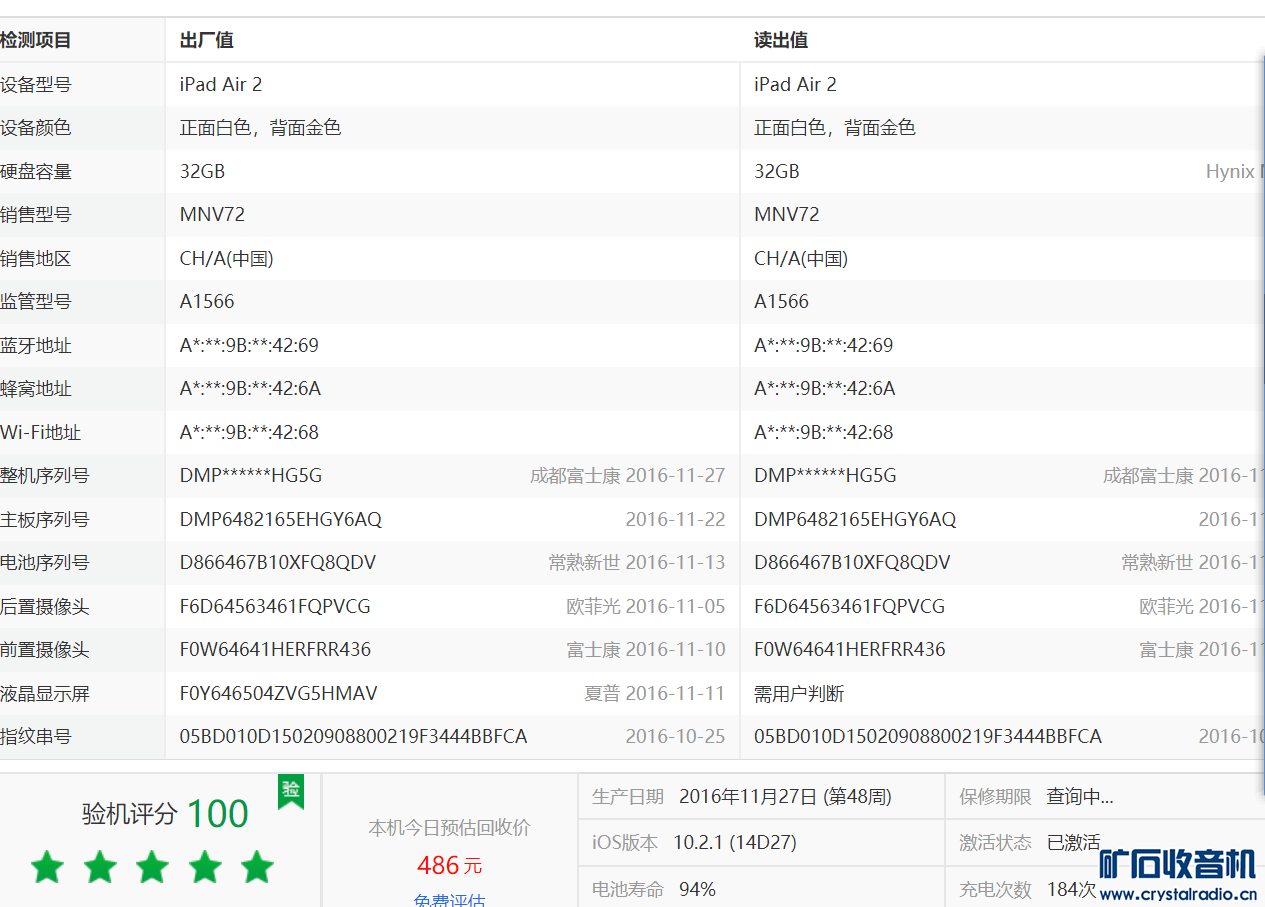Click fingerprint serial 05BD010D… in 出厂值 column
This screenshot has height=907, width=1265.
coord(353,737)
